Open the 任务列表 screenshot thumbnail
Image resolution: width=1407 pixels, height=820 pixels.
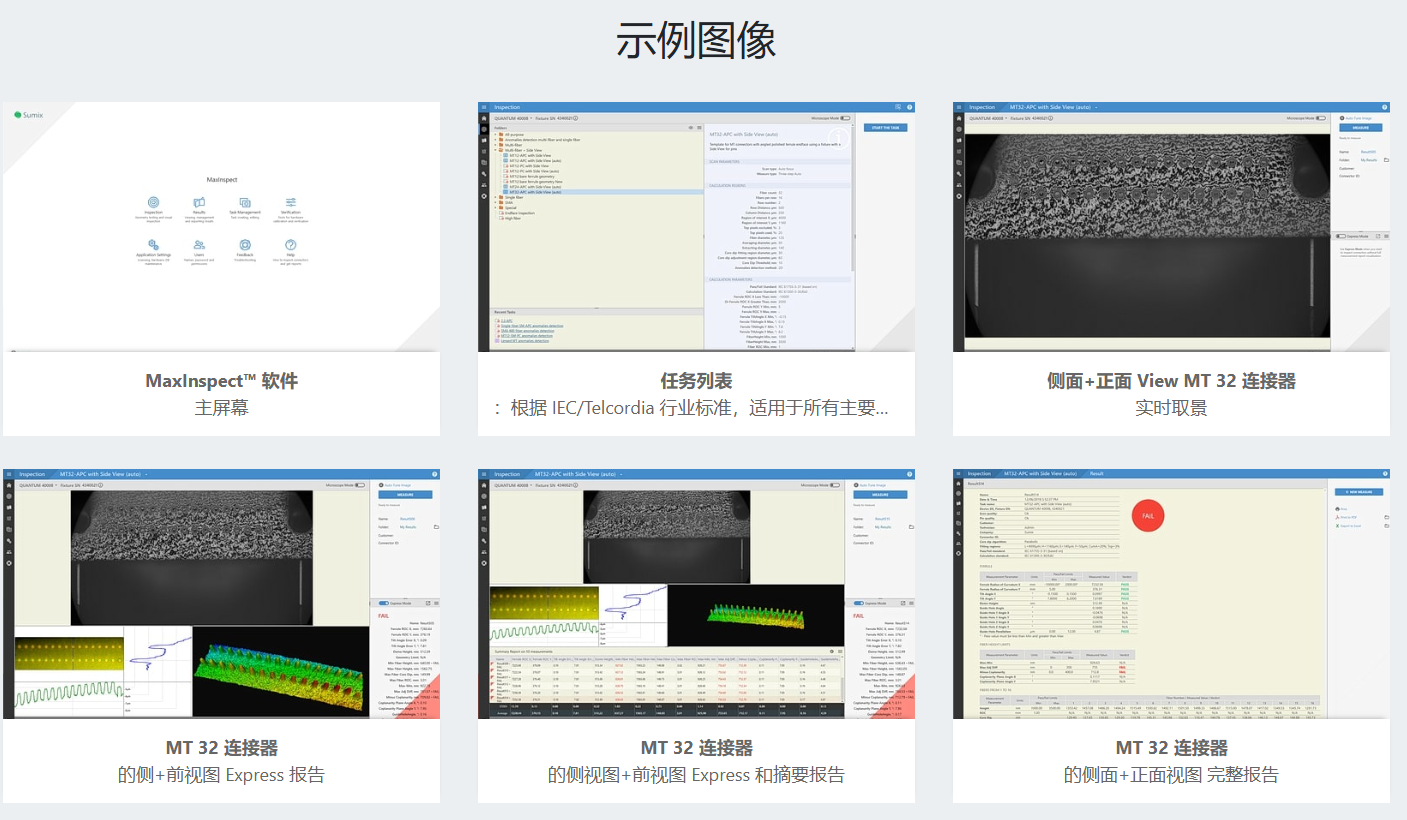point(696,226)
